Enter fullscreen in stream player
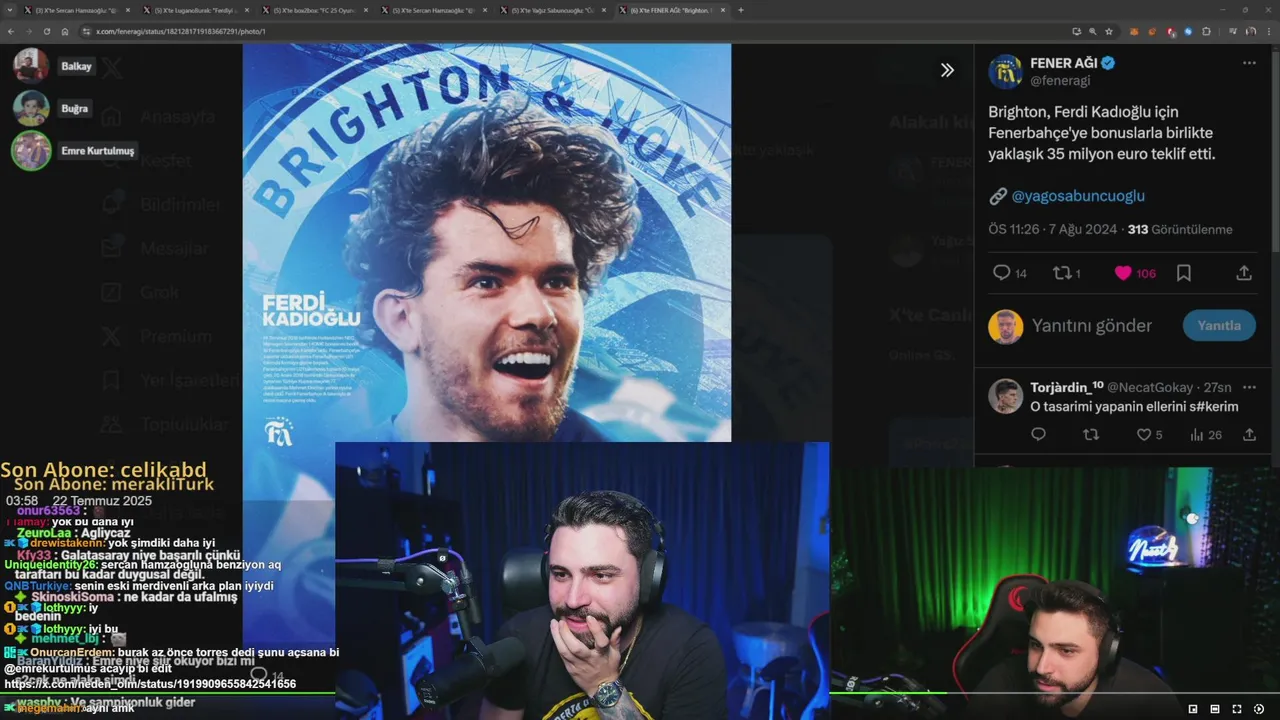Viewport: 1280px width, 720px height. (1237, 709)
